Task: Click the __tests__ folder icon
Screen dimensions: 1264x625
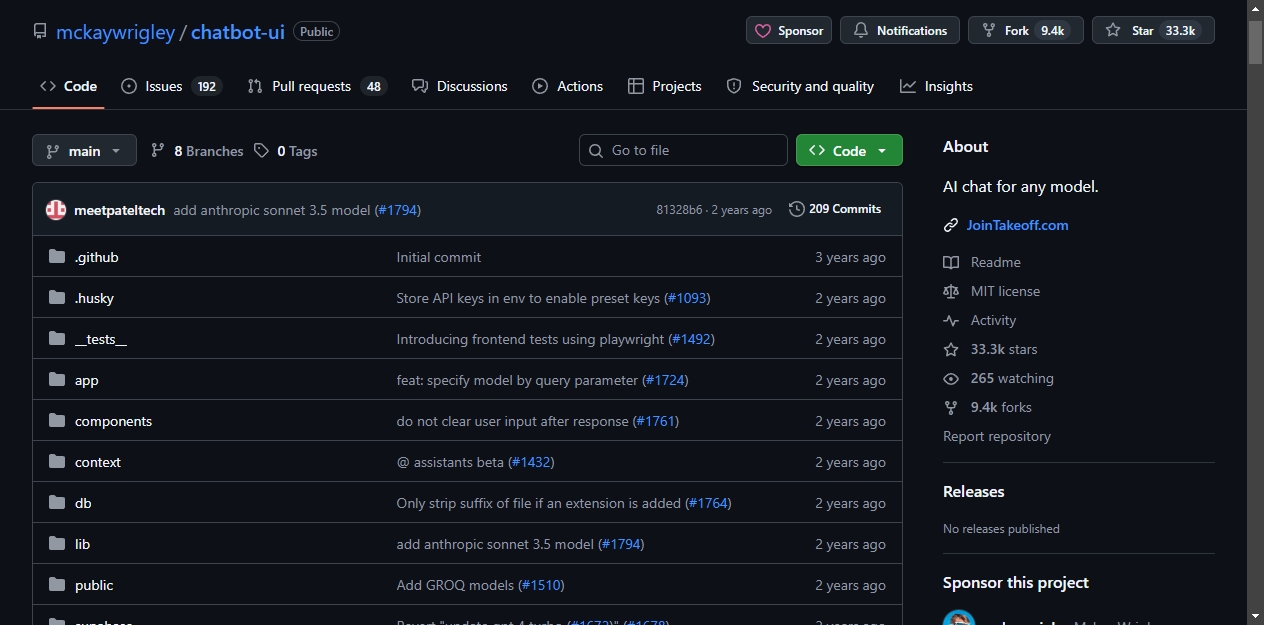Action: coord(56,339)
